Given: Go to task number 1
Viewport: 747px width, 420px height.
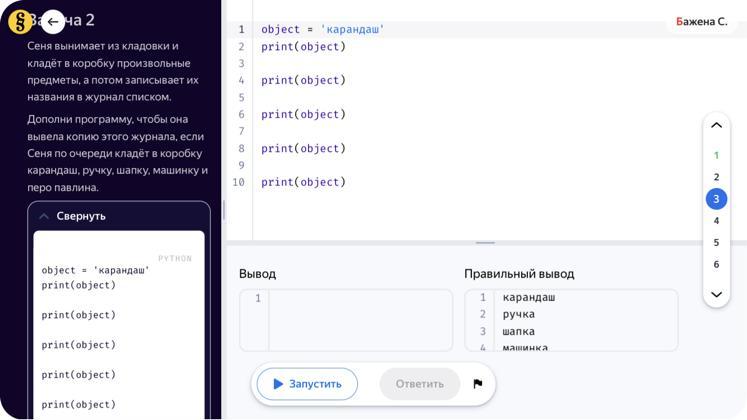Looking at the screenshot, I should click(716, 155).
